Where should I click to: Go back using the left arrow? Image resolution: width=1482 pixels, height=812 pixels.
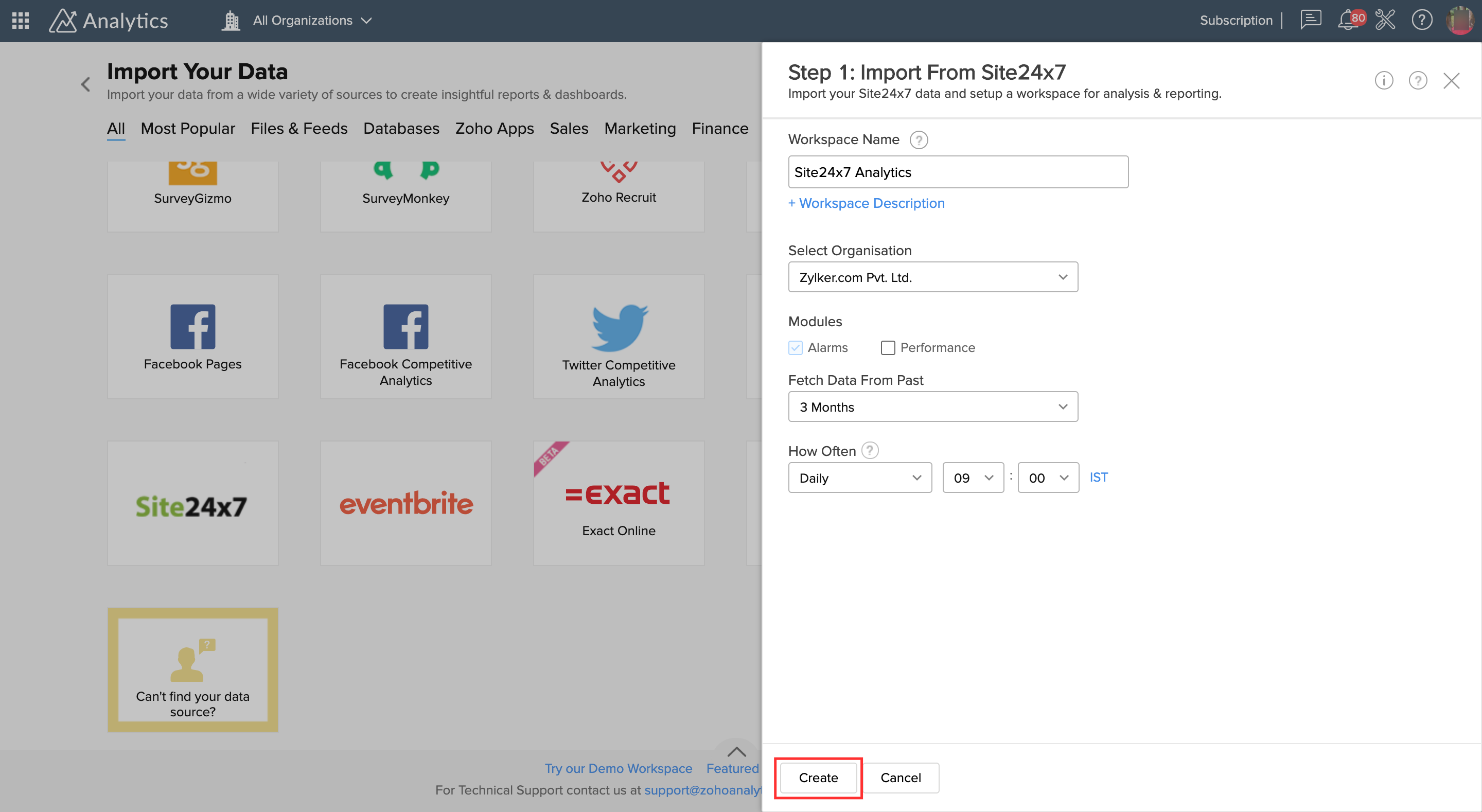coord(86,84)
